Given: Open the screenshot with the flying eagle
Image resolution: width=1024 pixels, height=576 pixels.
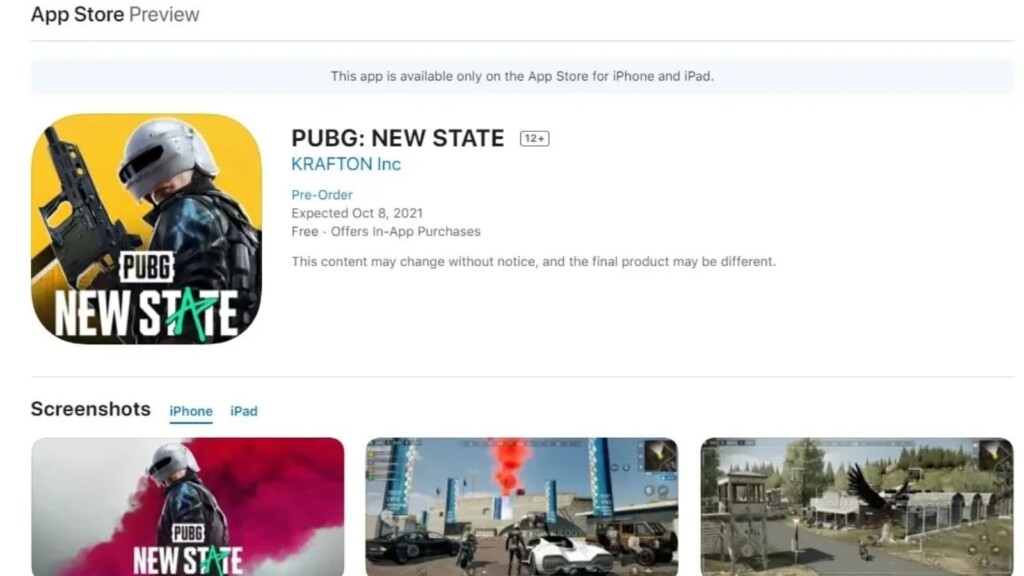Looking at the screenshot, I should click(x=857, y=507).
